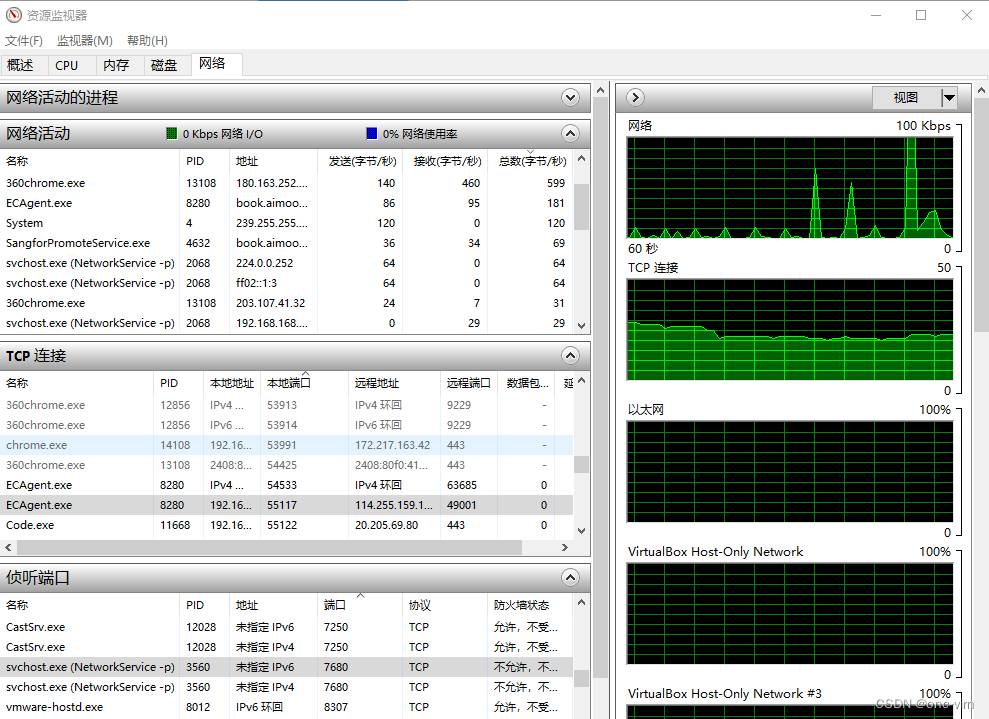989x719 pixels.
Task: Minimize the Resource Monitor window
Action: (875, 15)
